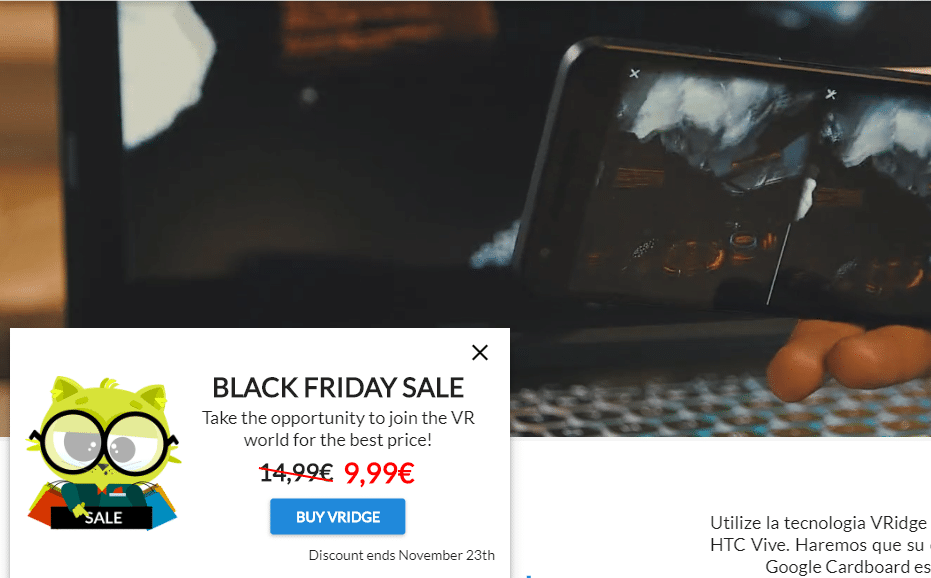Click the black SALE tag on mascot
Viewport: 931px width, 578px height.
point(102,518)
